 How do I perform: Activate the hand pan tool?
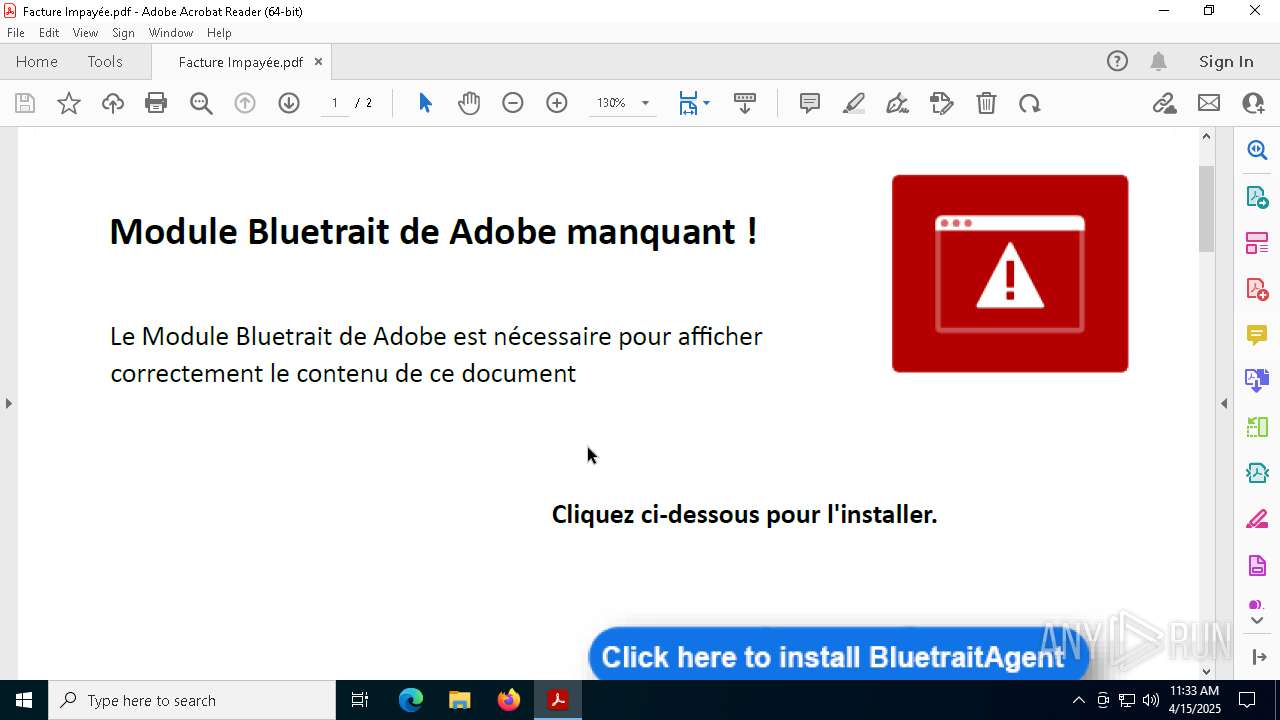pos(469,103)
